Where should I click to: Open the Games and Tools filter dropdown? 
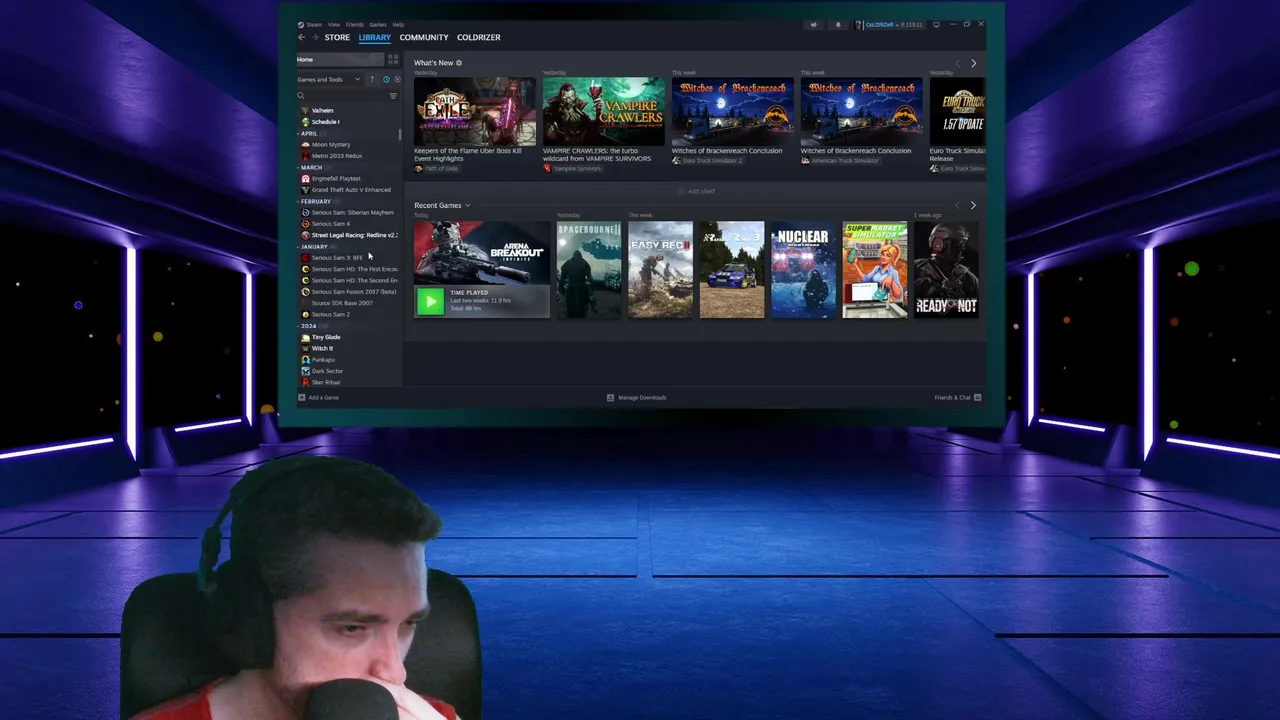(329, 79)
